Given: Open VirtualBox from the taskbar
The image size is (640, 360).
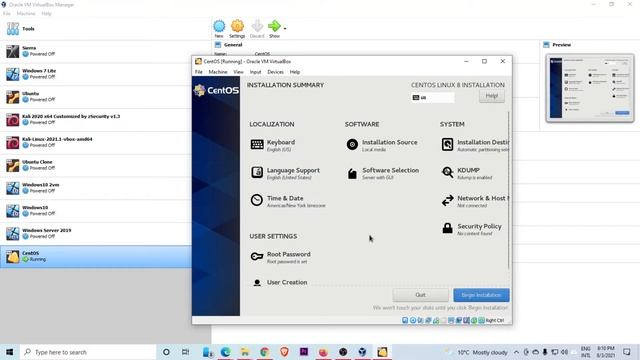Looking at the screenshot, I should point(362,352).
